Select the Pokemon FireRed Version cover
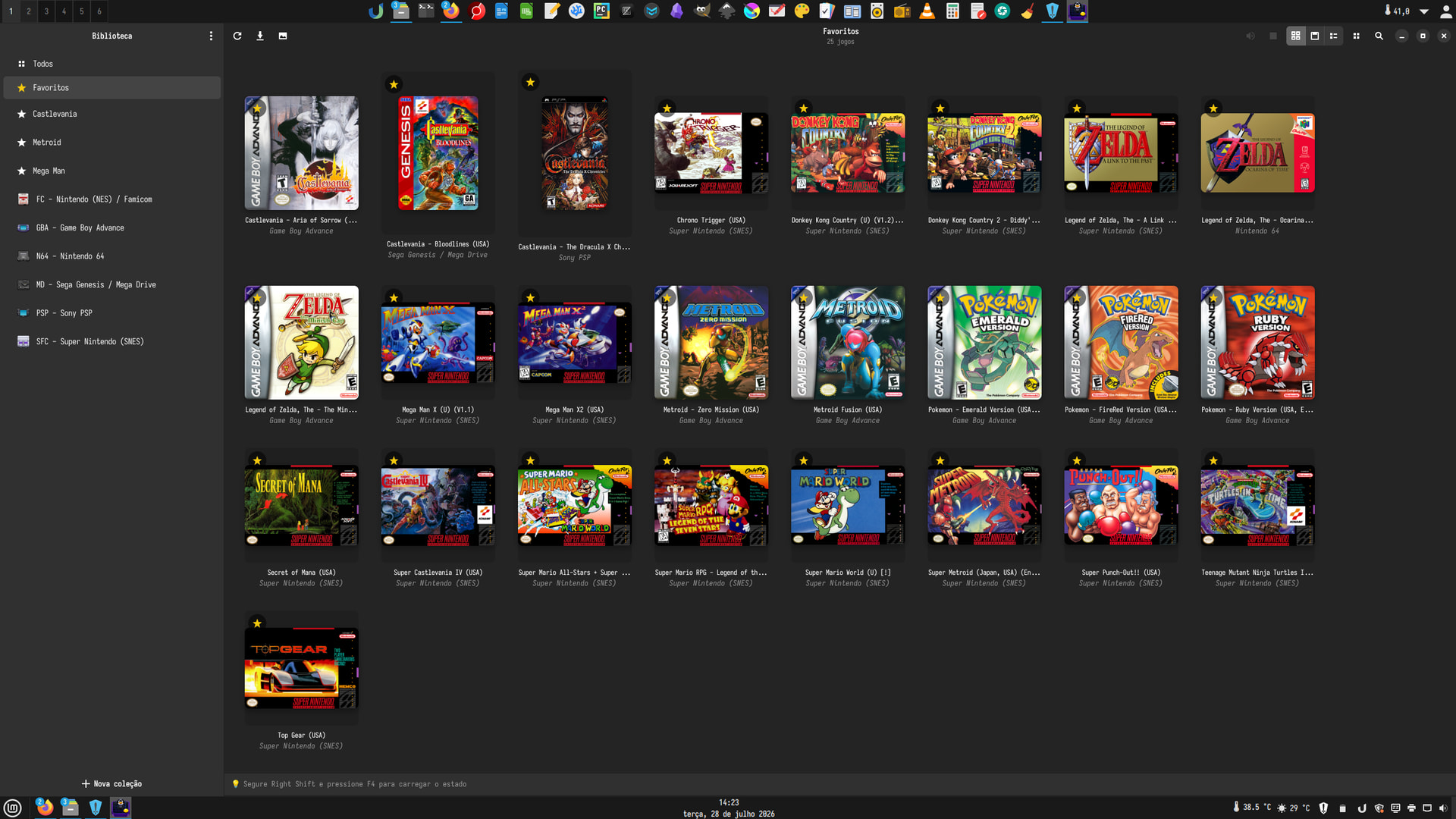This screenshot has height=819, width=1456. 1121,343
